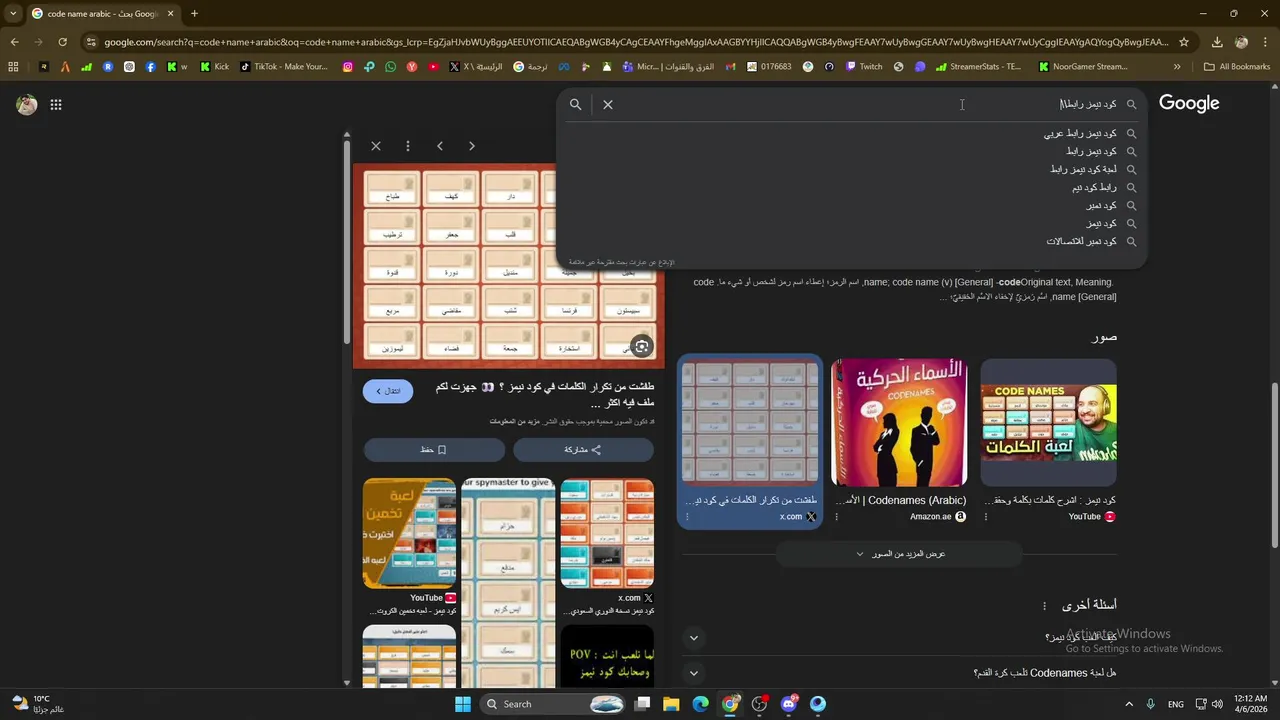
Task: Expand the first related question chevron
Action: [694, 638]
